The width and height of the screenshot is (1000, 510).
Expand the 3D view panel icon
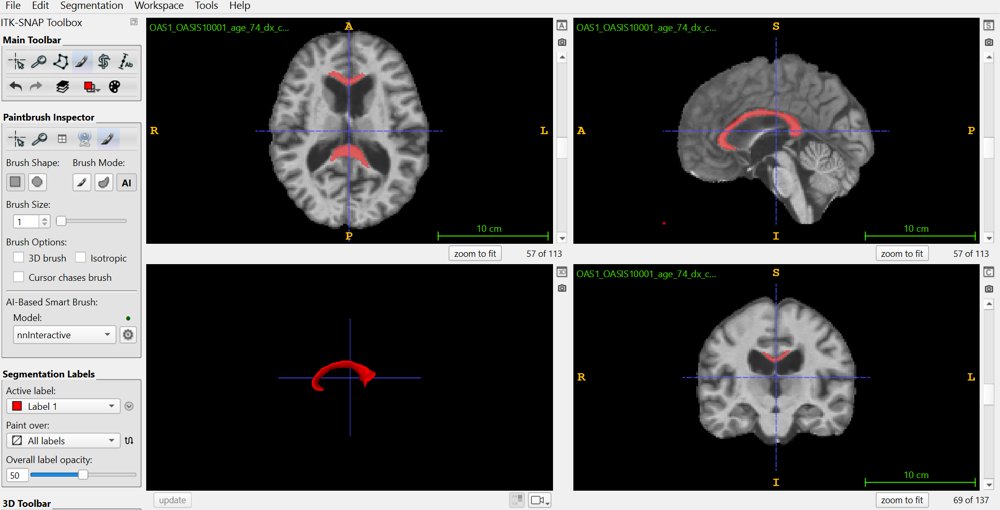(x=561, y=272)
